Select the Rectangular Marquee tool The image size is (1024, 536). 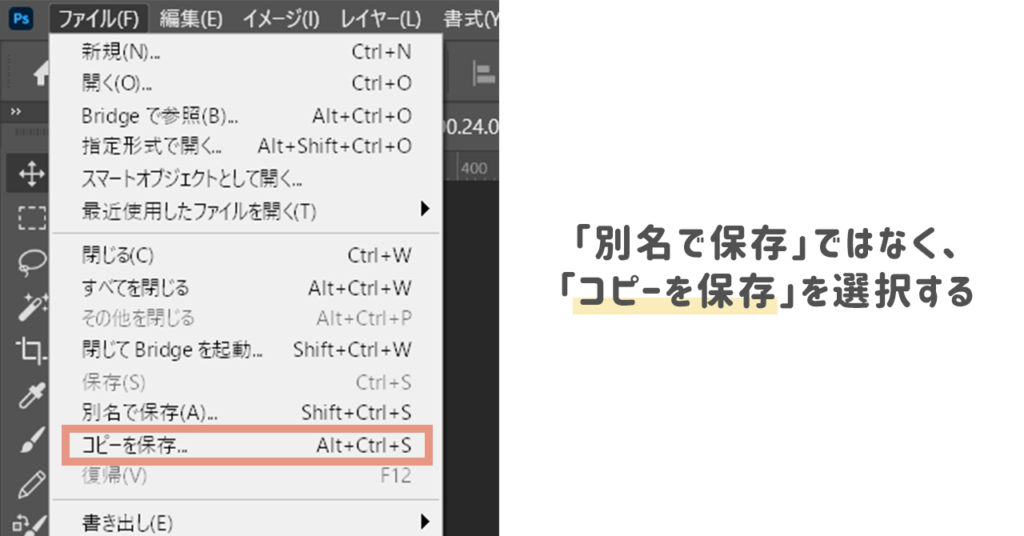pos(31,218)
